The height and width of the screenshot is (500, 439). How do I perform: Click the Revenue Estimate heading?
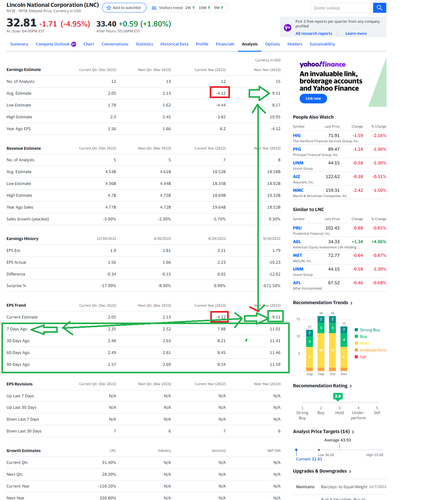pos(24,148)
